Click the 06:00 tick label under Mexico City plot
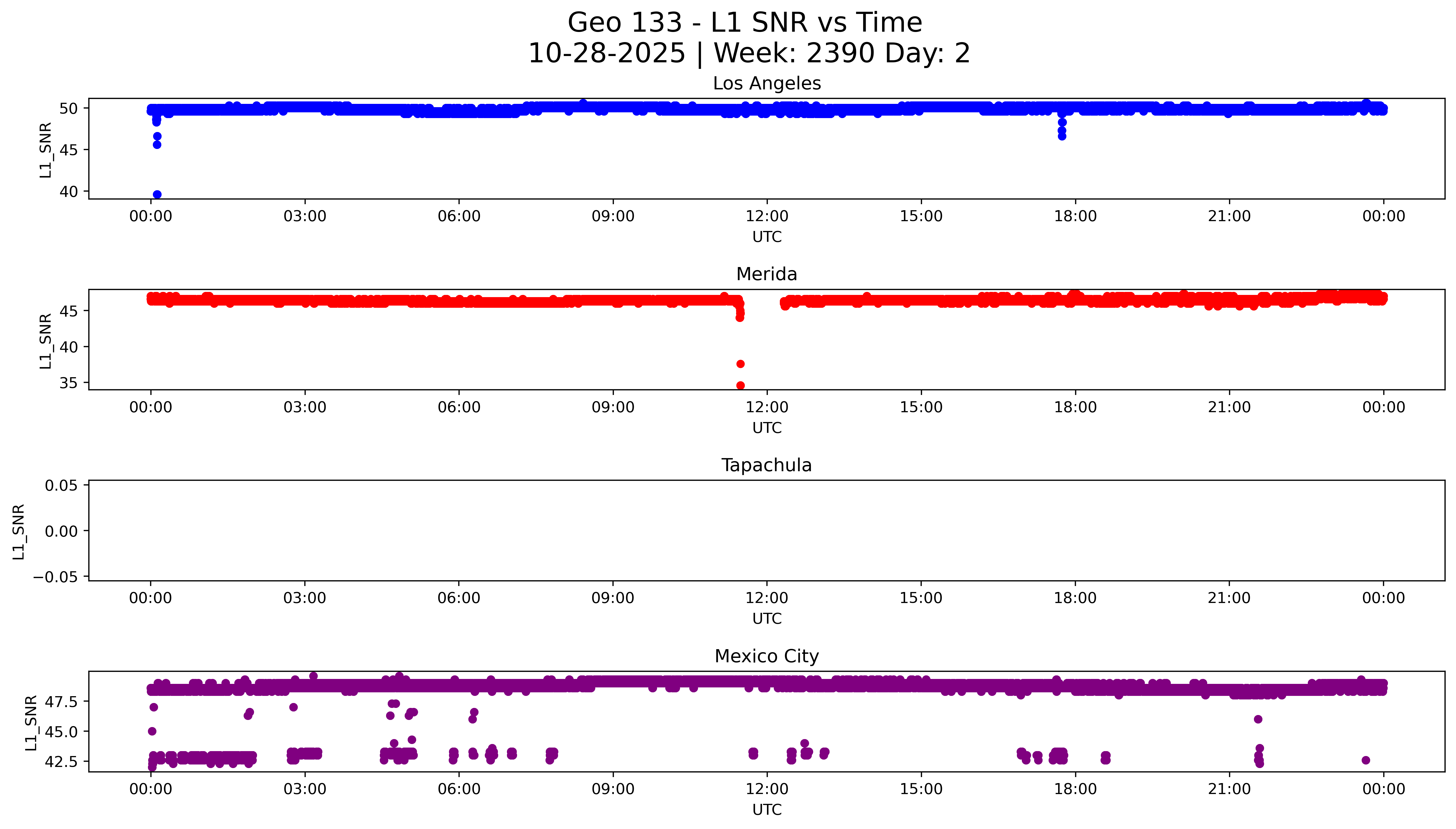The width and height of the screenshot is (1456, 829). pyautogui.click(x=459, y=789)
